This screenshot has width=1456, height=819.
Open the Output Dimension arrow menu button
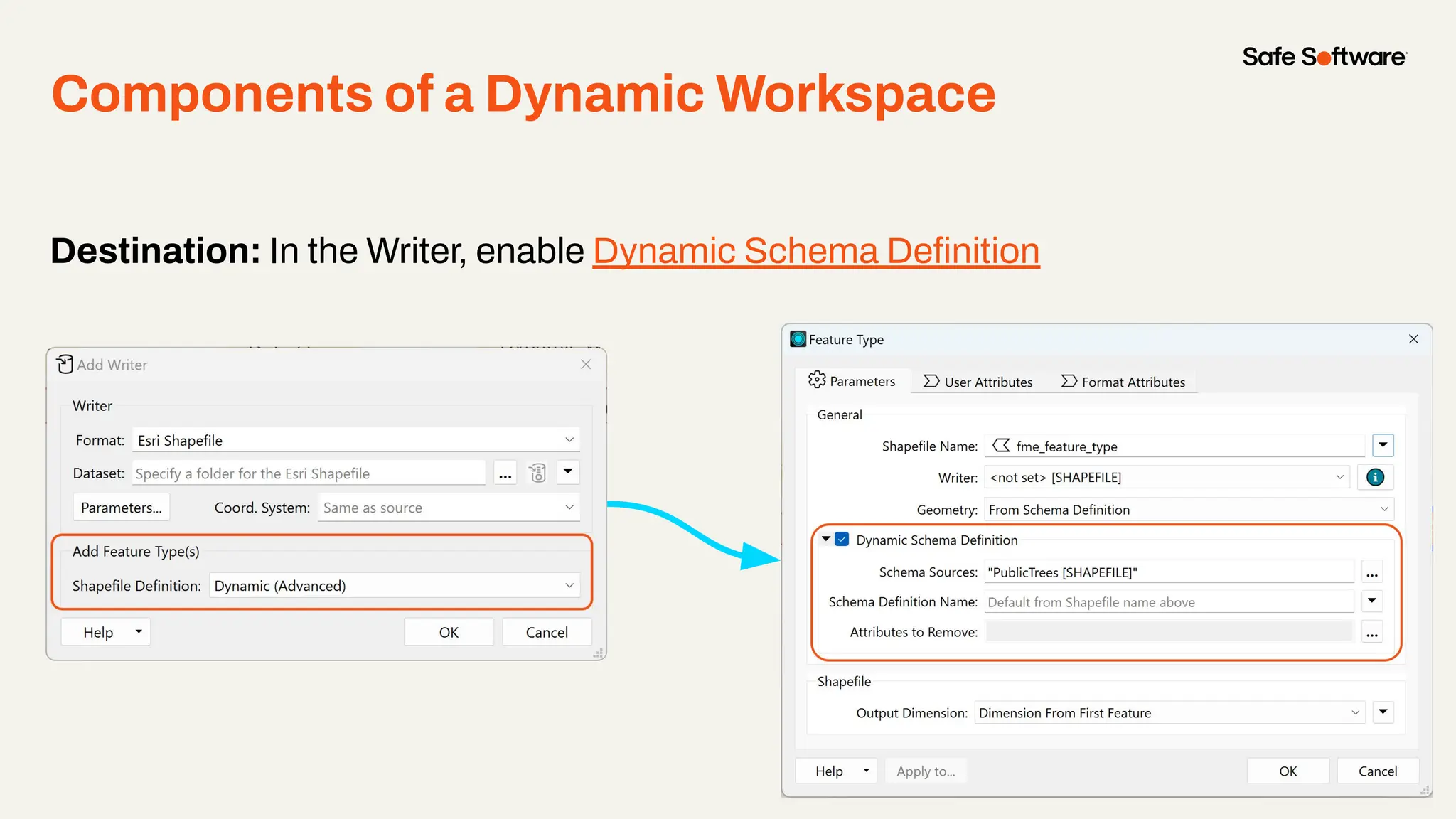(1383, 712)
